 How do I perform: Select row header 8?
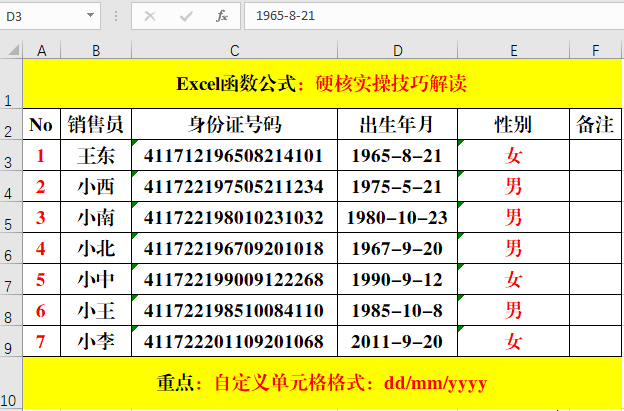pyautogui.click(x=11, y=310)
